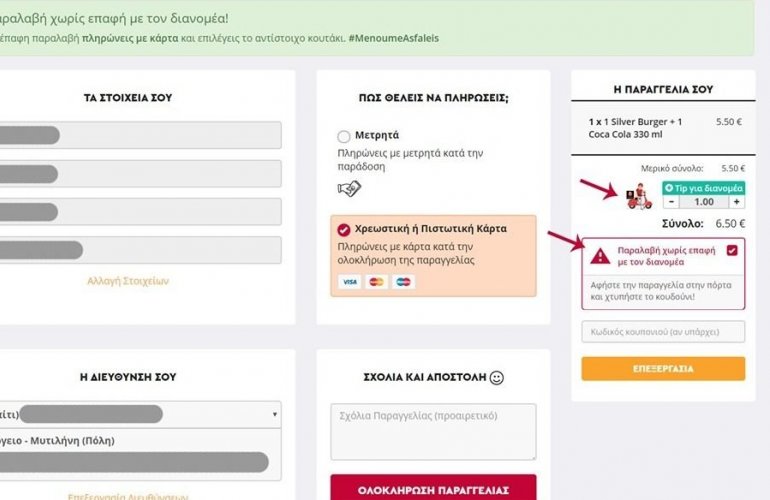
Task: Click the delivery scooter rider icon
Action: 639,196
